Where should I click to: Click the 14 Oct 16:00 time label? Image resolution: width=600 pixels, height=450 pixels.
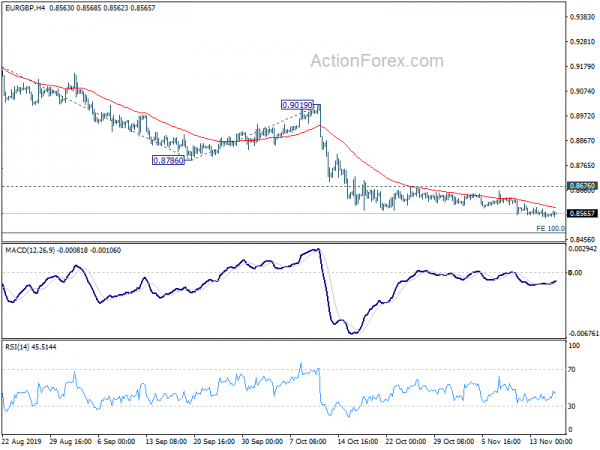click(x=358, y=441)
